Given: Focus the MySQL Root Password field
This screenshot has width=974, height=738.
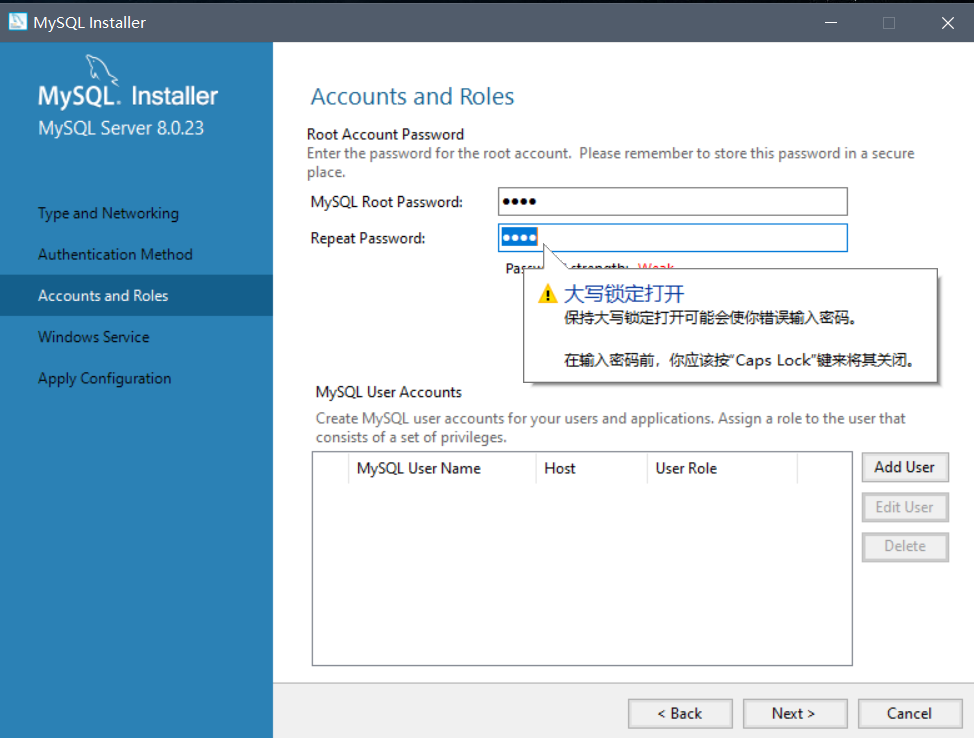Looking at the screenshot, I should pyautogui.click(x=672, y=201).
